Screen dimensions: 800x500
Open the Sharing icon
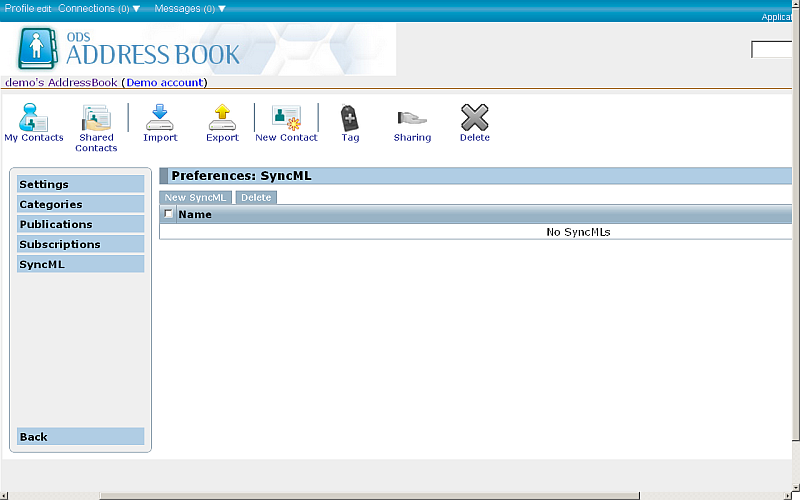(x=412, y=118)
